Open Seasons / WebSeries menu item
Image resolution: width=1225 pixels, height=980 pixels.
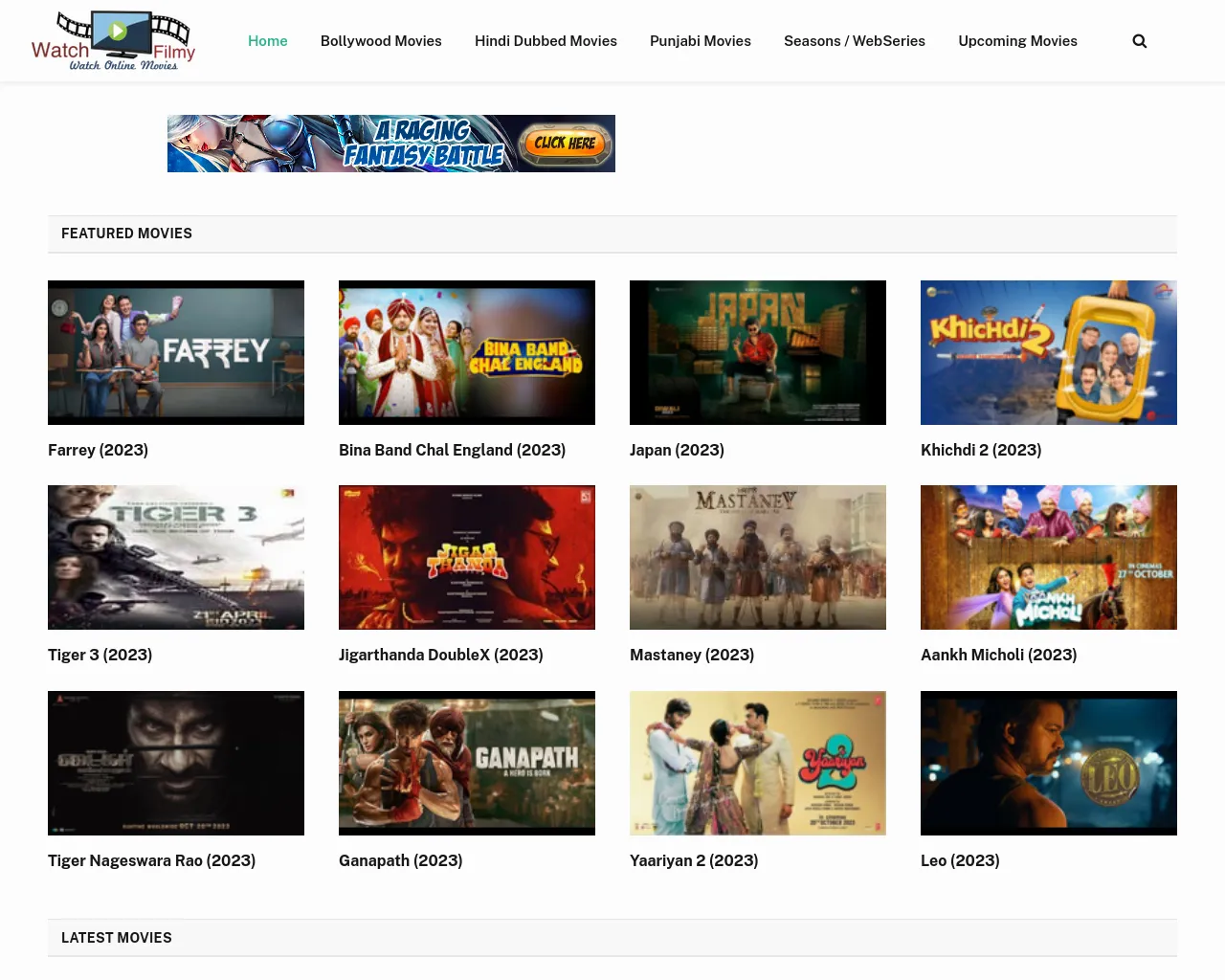pos(855,41)
